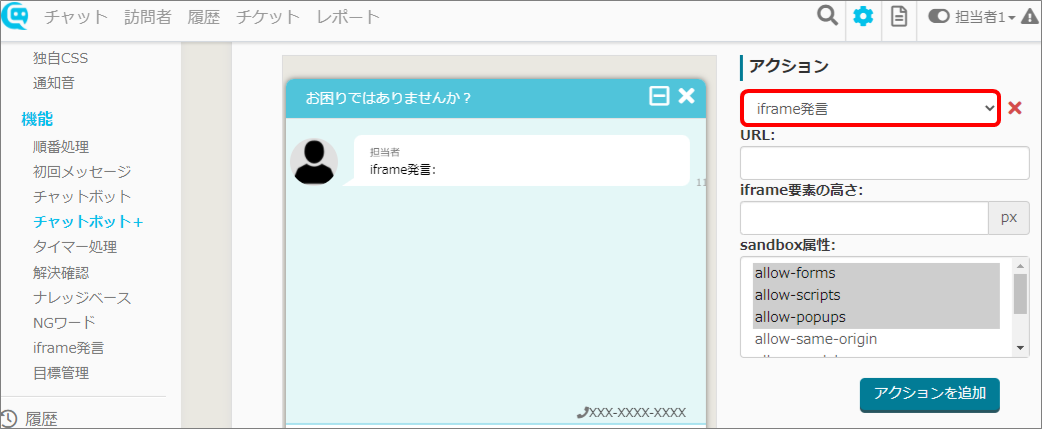This screenshot has width=1042, height=429.
Task: Close the chat widget preview with X
Action: [x=686, y=96]
